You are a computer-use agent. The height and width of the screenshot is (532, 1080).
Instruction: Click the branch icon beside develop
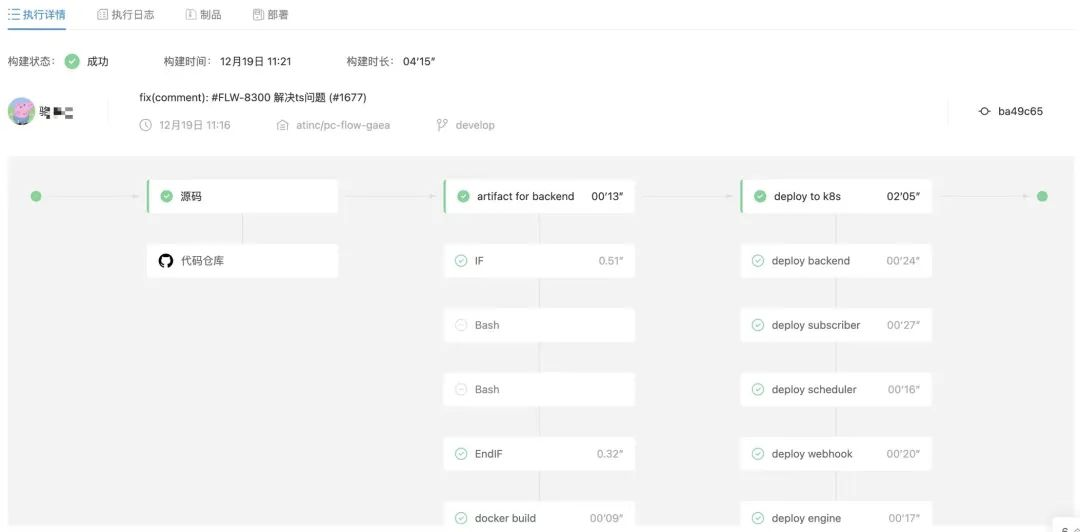pos(442,125)
